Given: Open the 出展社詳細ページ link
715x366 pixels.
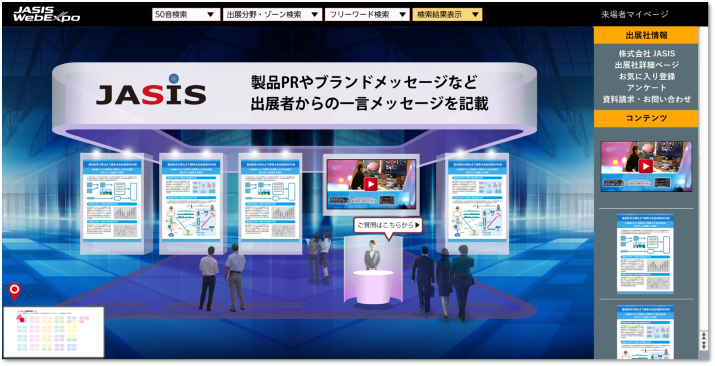Looking at the screenshot, I should 647,65.
